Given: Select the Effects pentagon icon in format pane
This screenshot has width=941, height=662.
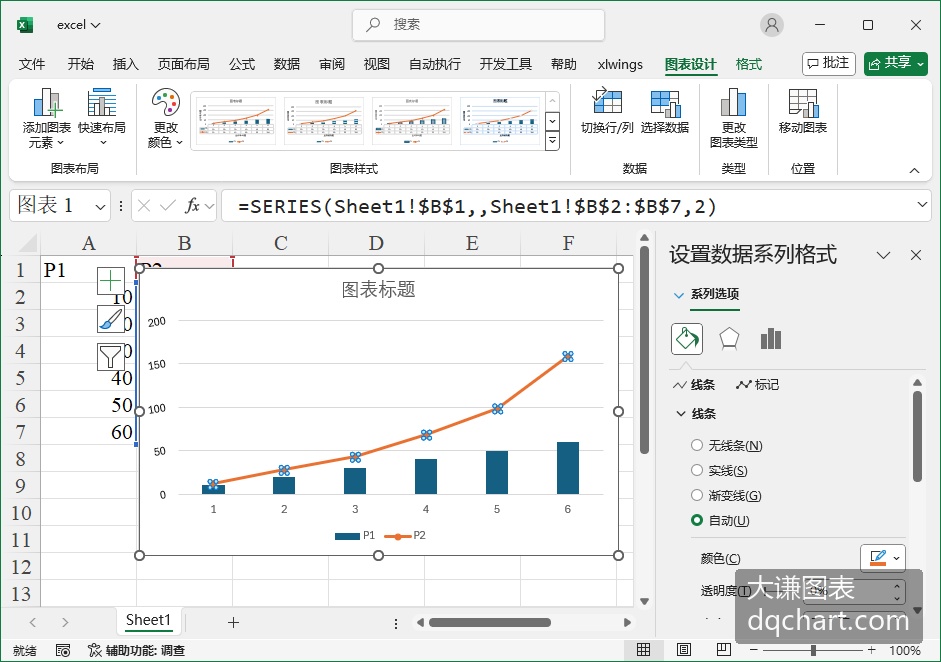Looking at the screenshot, I should (x=729, y=339).
